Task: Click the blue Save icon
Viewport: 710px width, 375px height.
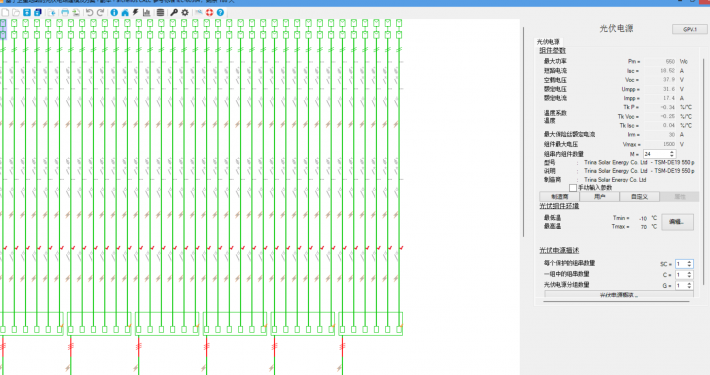Action: tap(27, 13)
